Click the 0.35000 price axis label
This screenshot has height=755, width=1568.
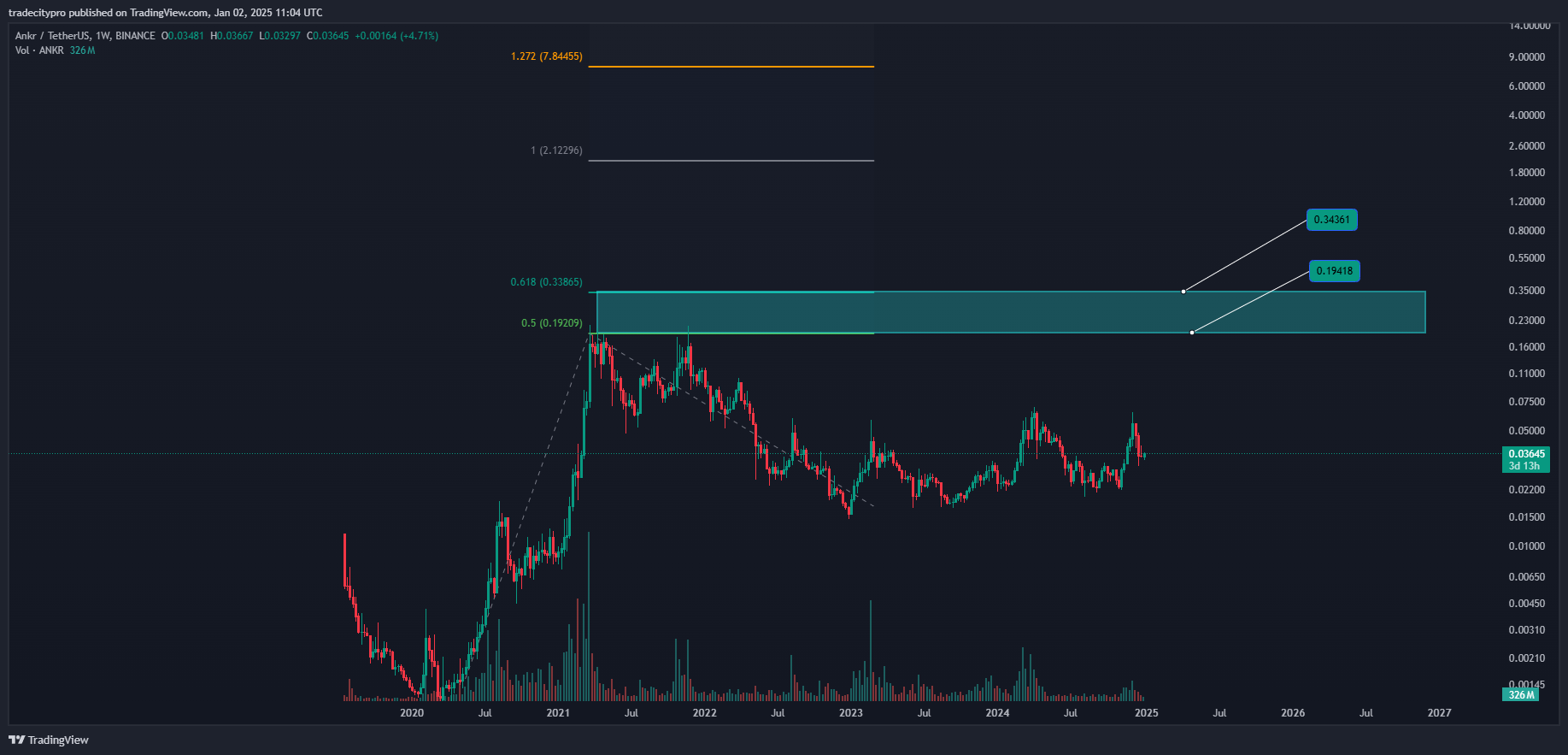pyautogui.click(x=1527, y=291)
